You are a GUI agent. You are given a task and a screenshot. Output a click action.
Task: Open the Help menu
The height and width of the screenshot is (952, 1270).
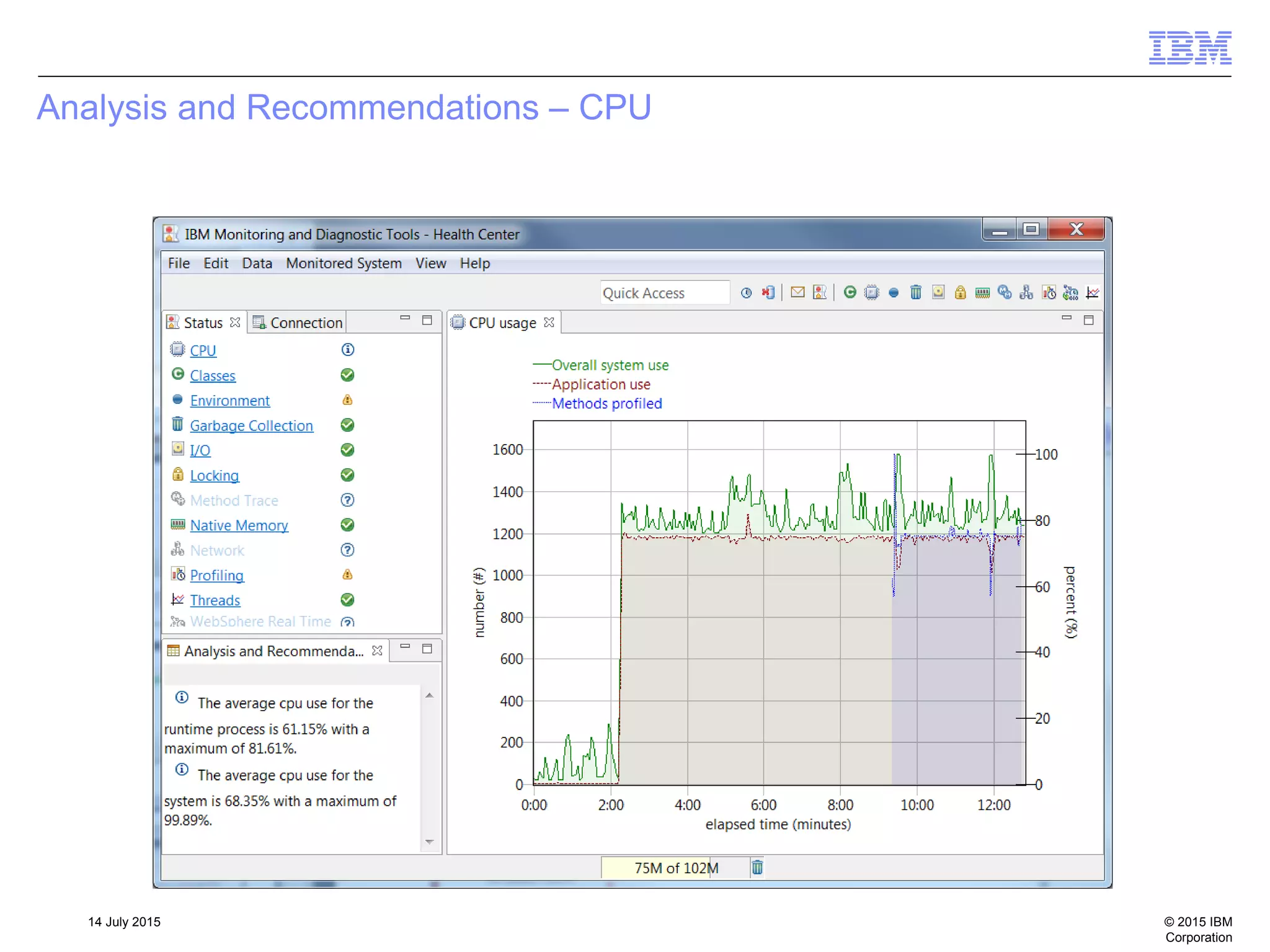(x=475, y=264)
